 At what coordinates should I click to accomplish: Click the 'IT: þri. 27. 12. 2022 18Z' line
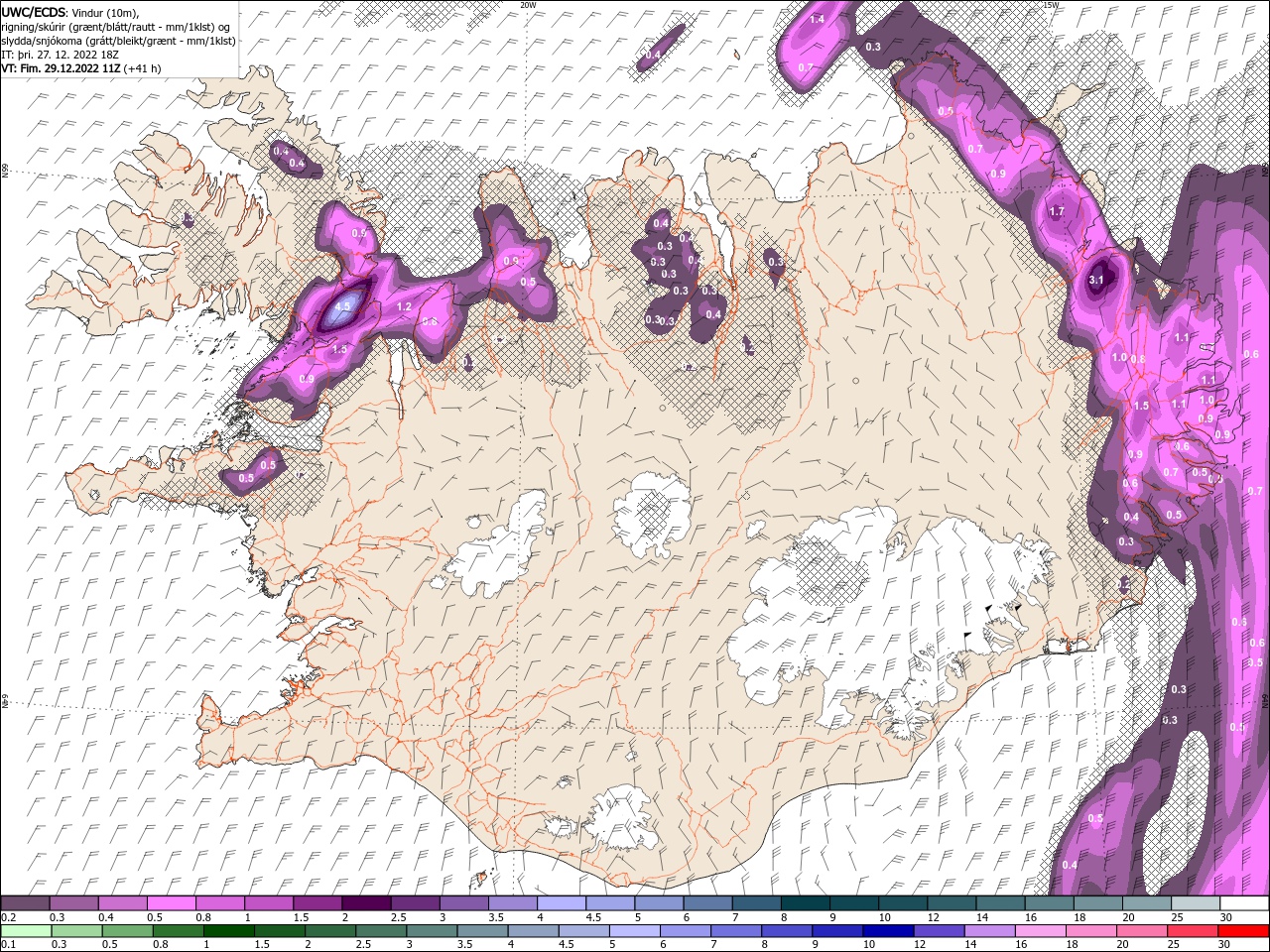(59, 55)
